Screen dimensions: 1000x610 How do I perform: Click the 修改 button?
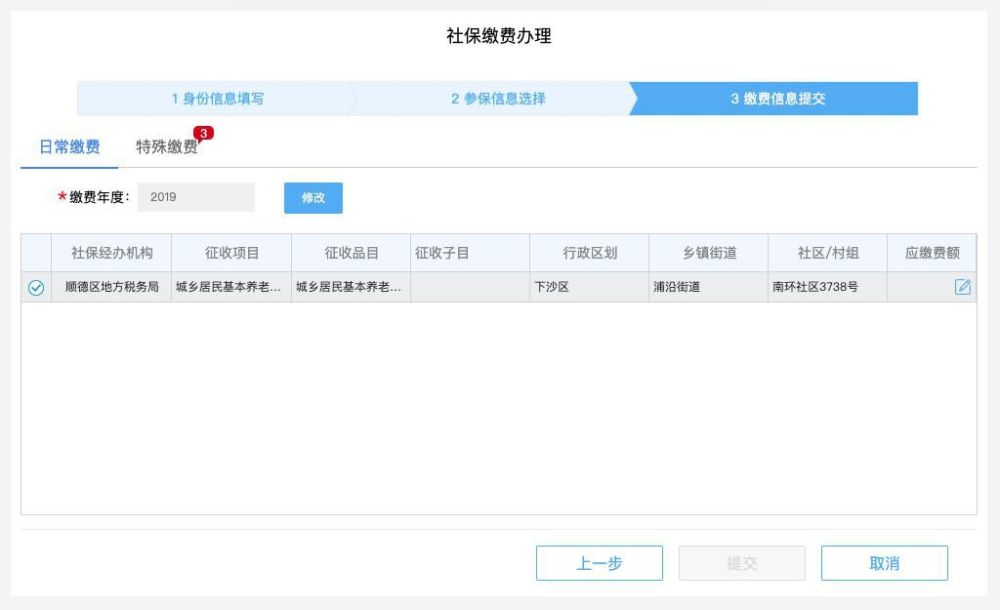click(313, 198)
